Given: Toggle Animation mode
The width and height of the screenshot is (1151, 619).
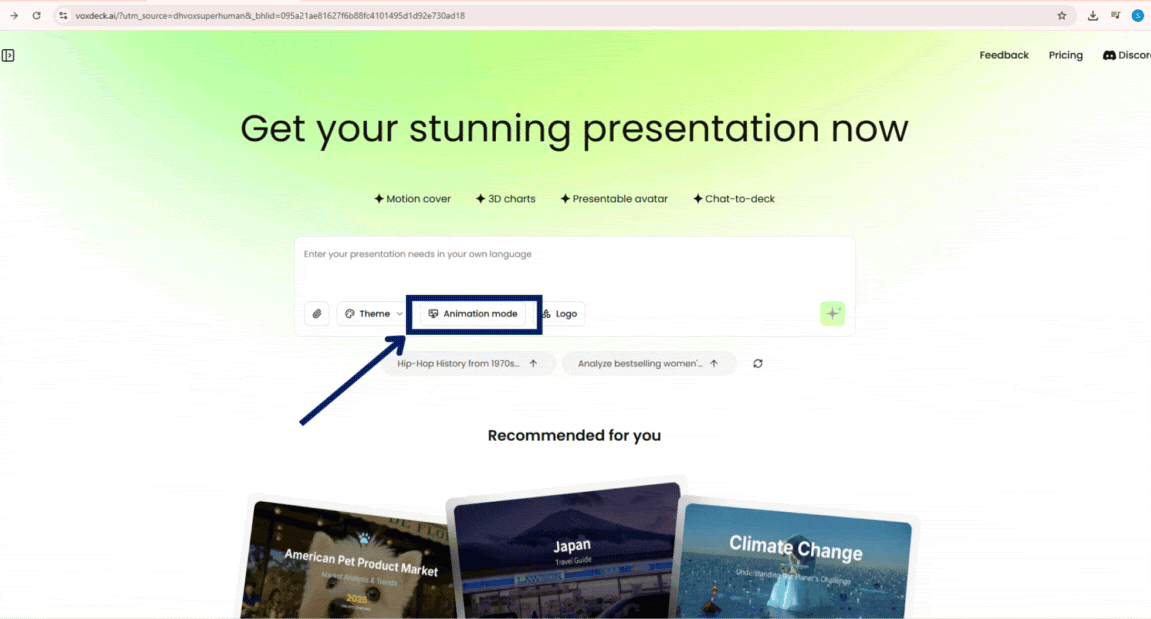Looking at the screenshot, I should 473,314.
